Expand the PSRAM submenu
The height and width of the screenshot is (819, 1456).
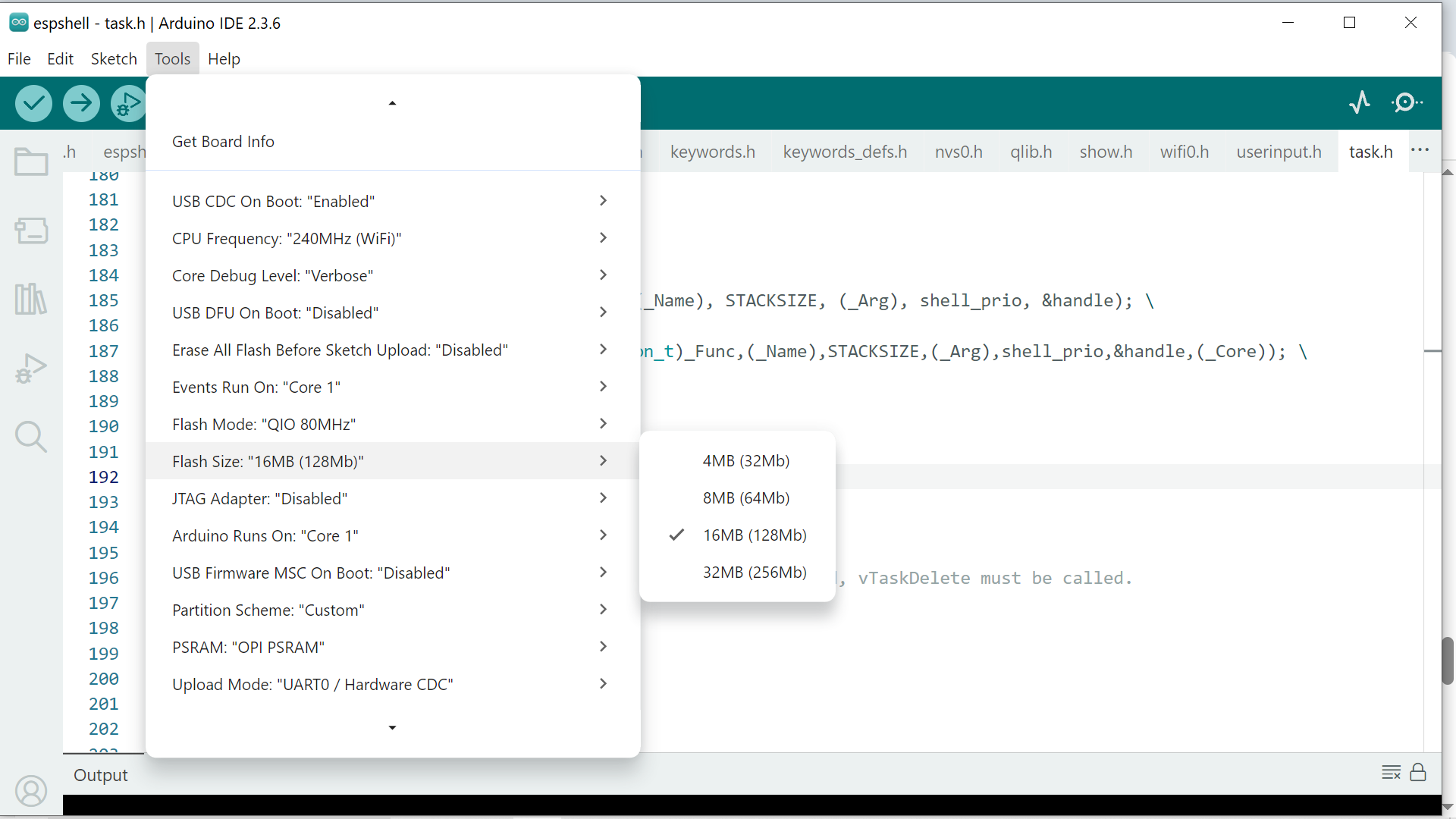(x=393, y=647)
